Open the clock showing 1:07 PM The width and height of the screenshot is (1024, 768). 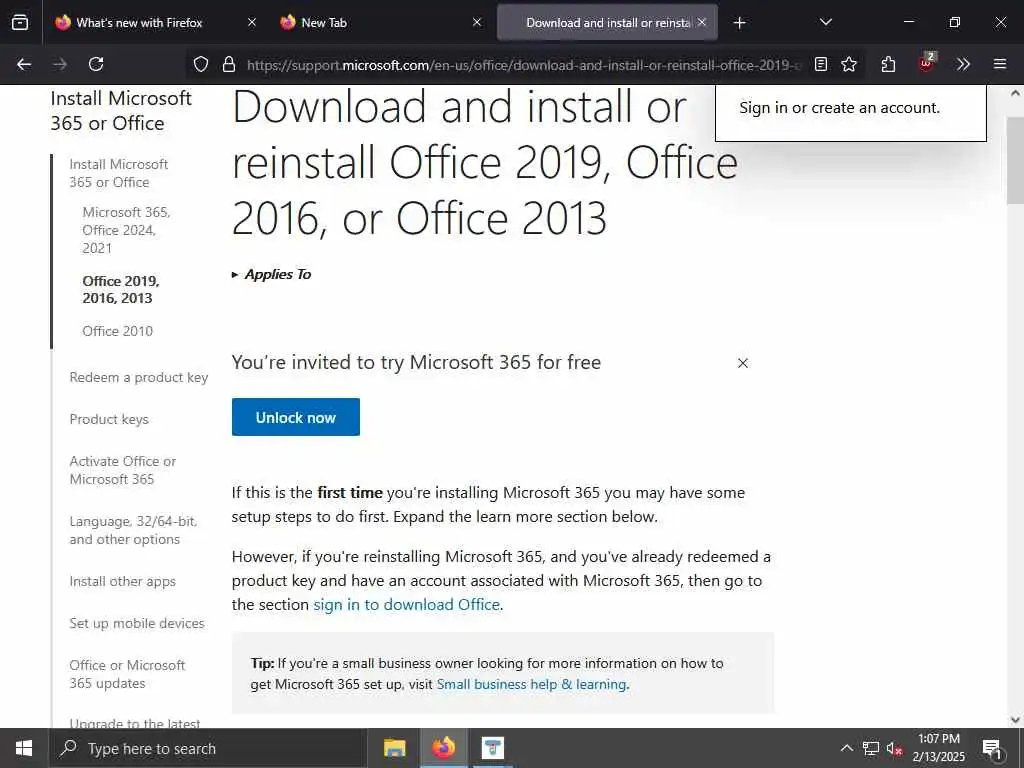coord(938,748)
